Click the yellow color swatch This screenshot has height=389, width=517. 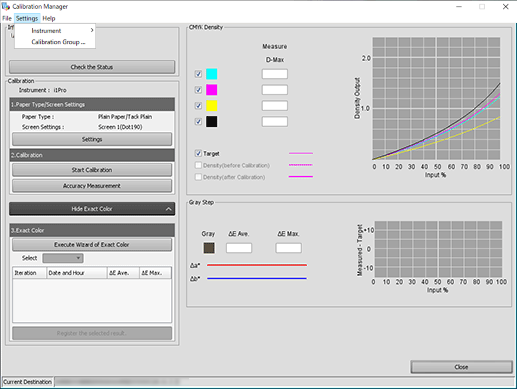[x=211, y=106]
